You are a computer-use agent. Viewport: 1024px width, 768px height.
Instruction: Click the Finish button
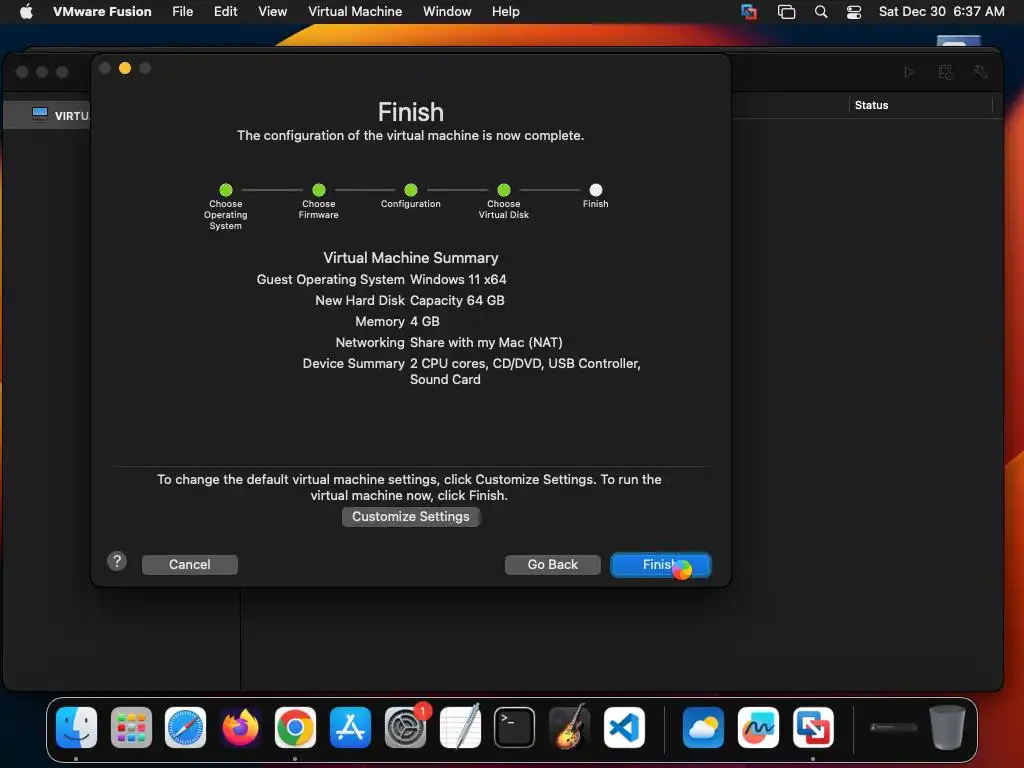pyautogui.click(x=660, y=565)
